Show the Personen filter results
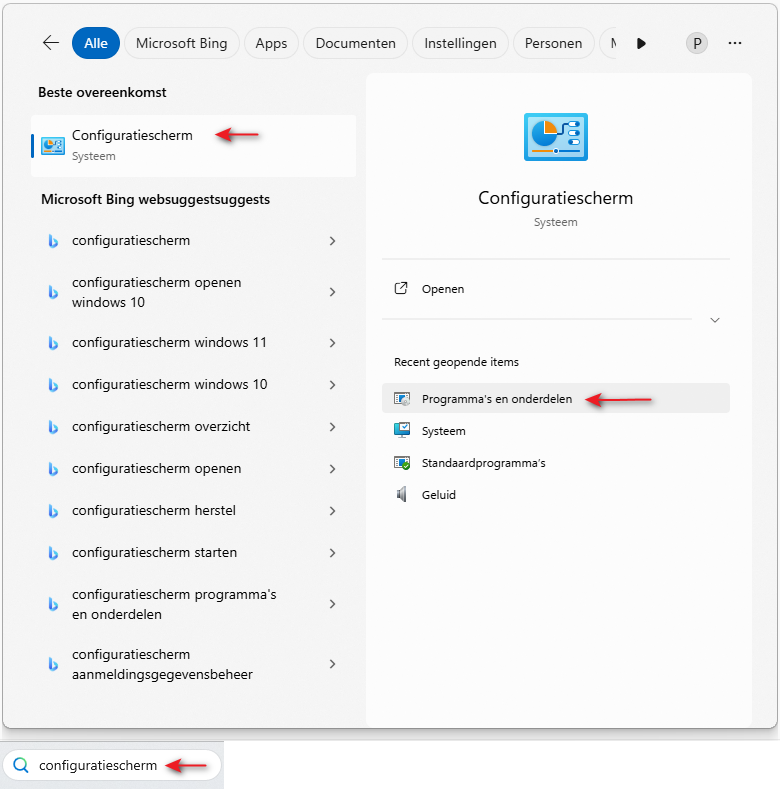The height and width of the screenshot is (789, 780). [553, 43]
